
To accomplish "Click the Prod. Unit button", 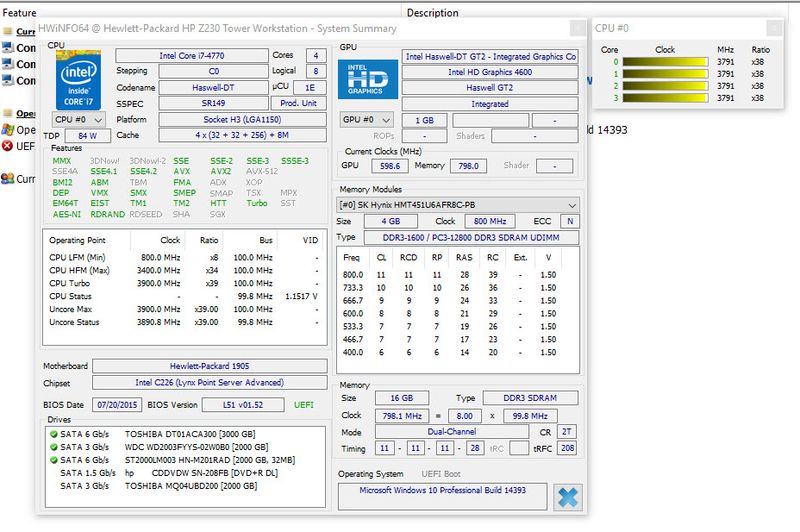I will 298,103.
